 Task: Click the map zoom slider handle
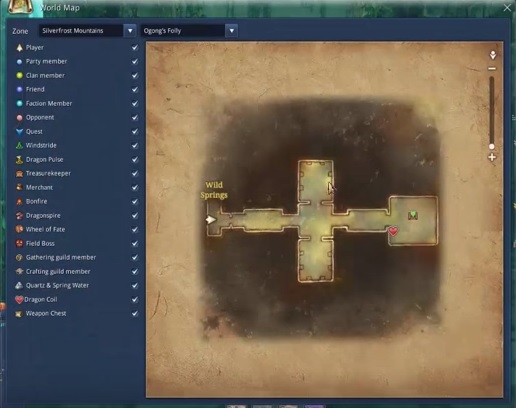click(x=492, y=147)
